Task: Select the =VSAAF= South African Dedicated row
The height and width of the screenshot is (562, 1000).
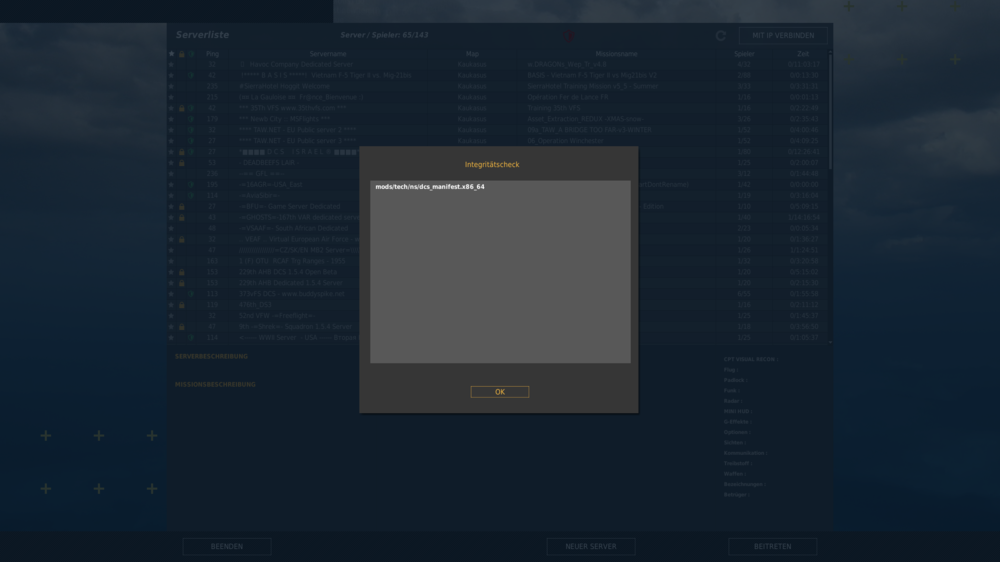Action: [x=497, y=228]
